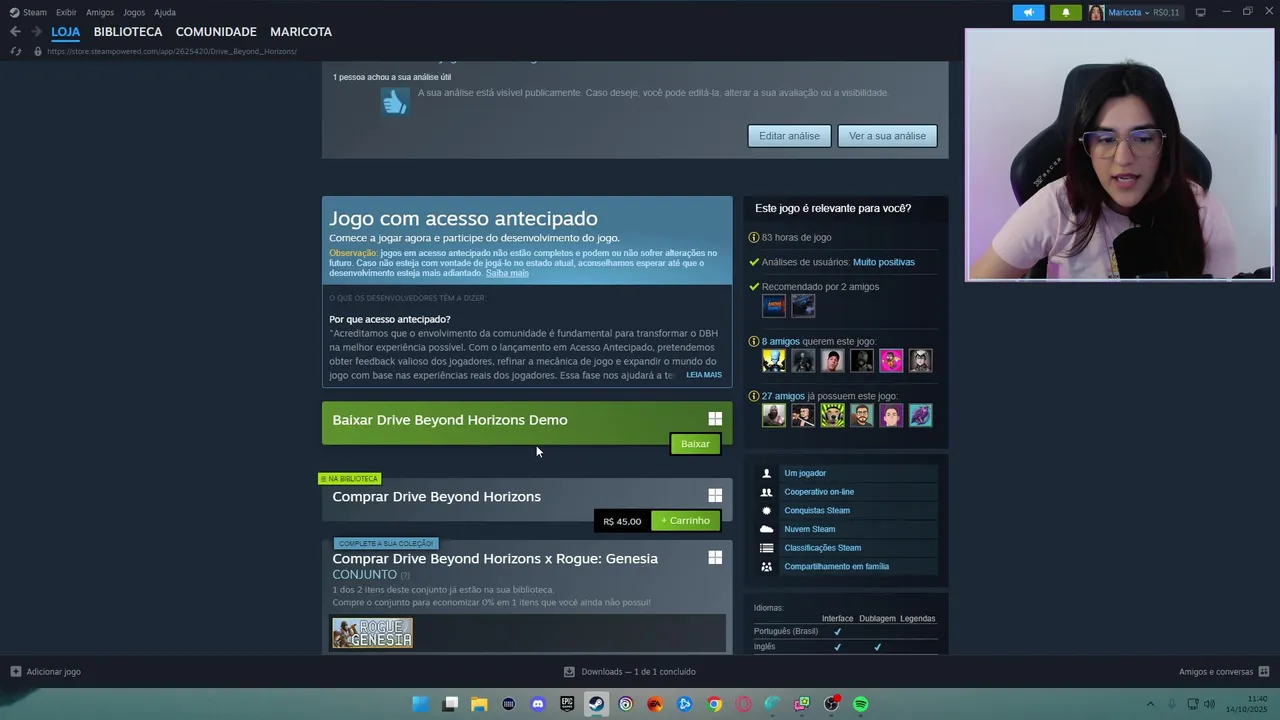Show hidden system tray icons
The width and height of the screenshot is (1280, 720).
tap(1150, 704)
